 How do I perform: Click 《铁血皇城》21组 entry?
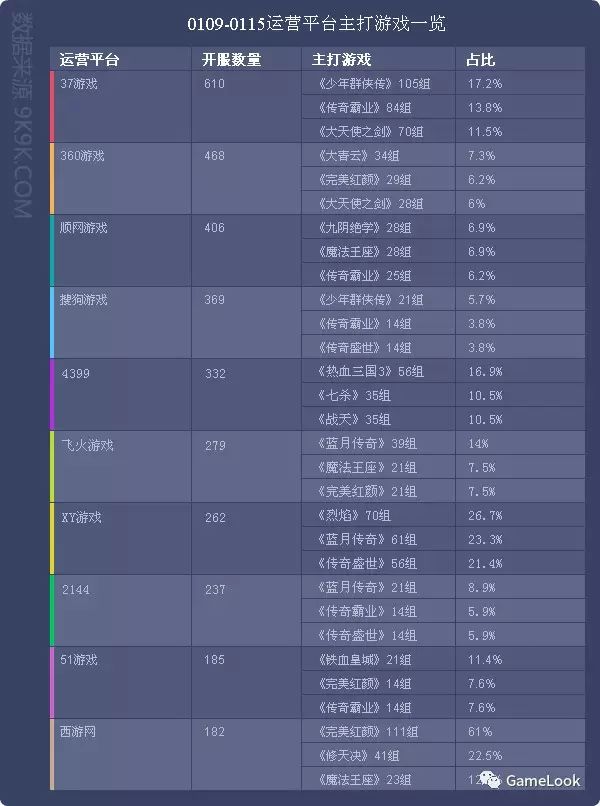(x=365, y=660)
